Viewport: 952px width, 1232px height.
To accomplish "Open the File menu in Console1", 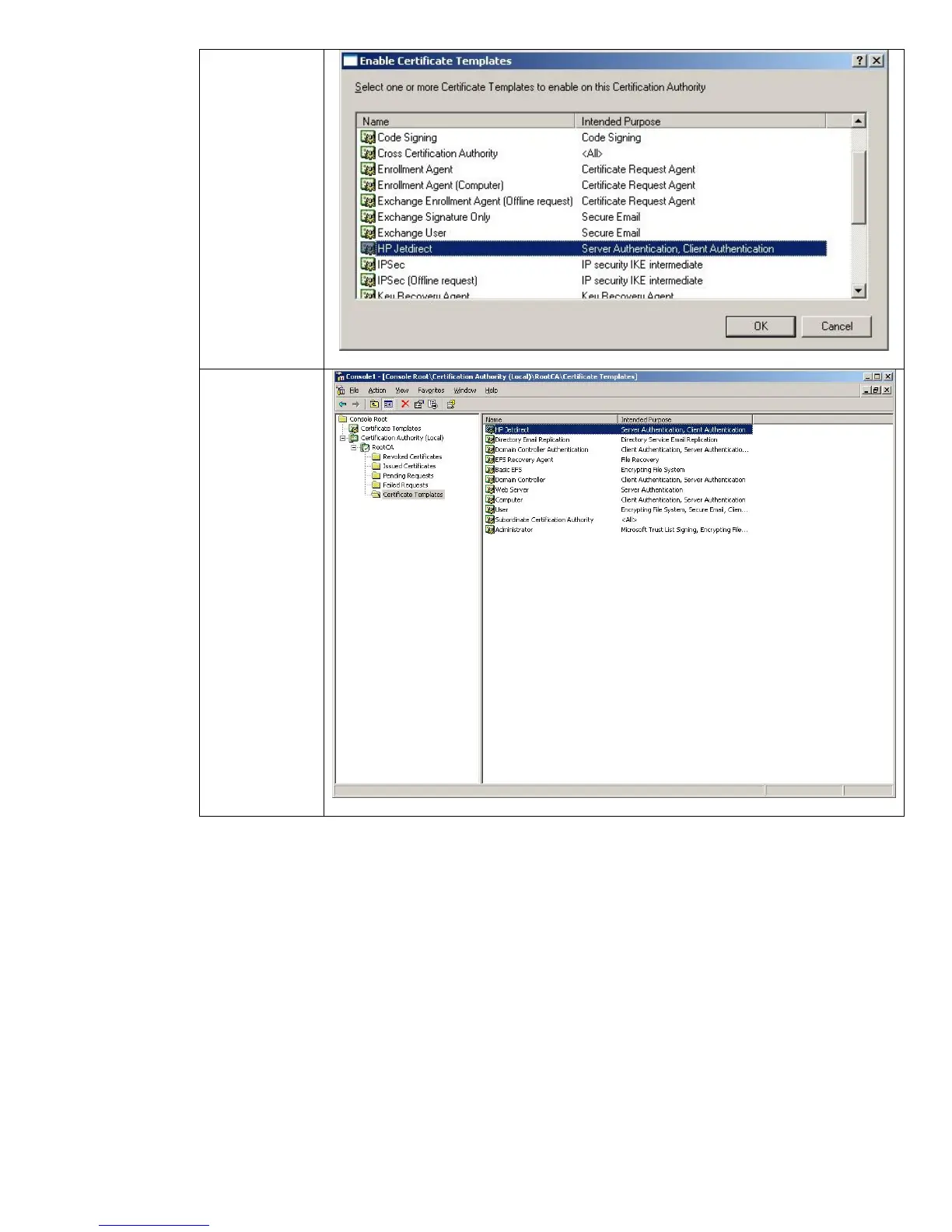I will (354, 390).
